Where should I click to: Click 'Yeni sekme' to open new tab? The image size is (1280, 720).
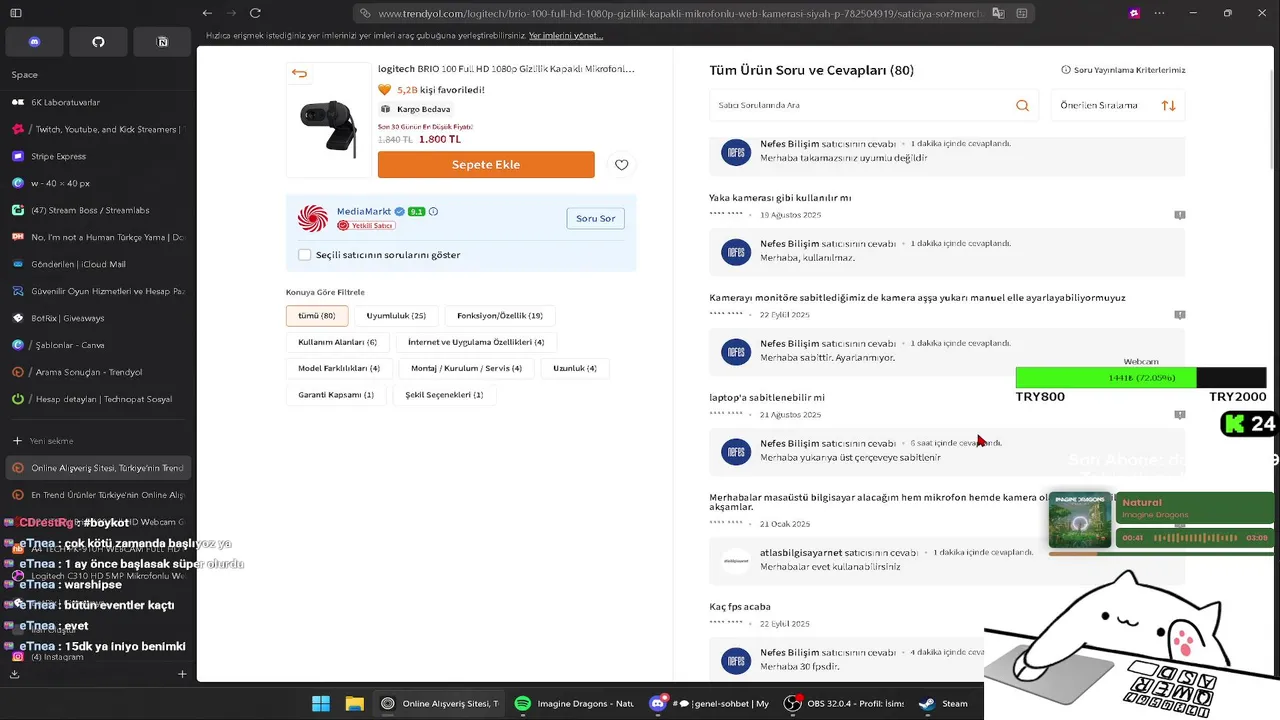click(x=96, y=441)
